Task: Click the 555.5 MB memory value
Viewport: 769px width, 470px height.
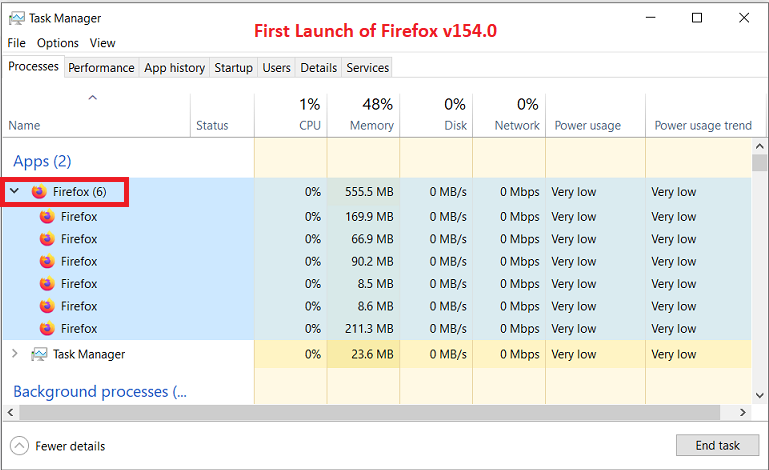Action: click(x=369, y=192)
